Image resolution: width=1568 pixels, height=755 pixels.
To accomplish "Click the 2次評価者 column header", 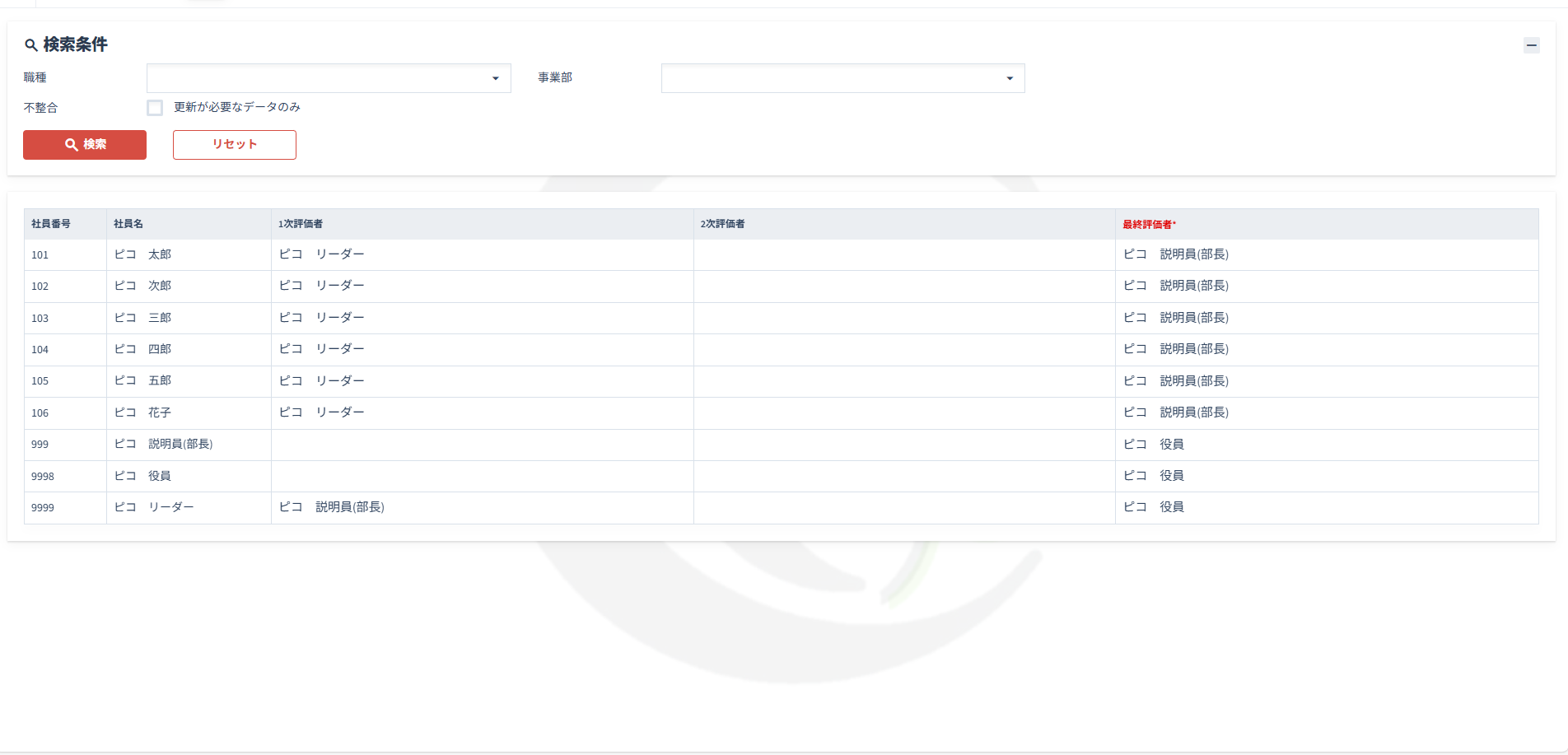I will tap(723, 224).
